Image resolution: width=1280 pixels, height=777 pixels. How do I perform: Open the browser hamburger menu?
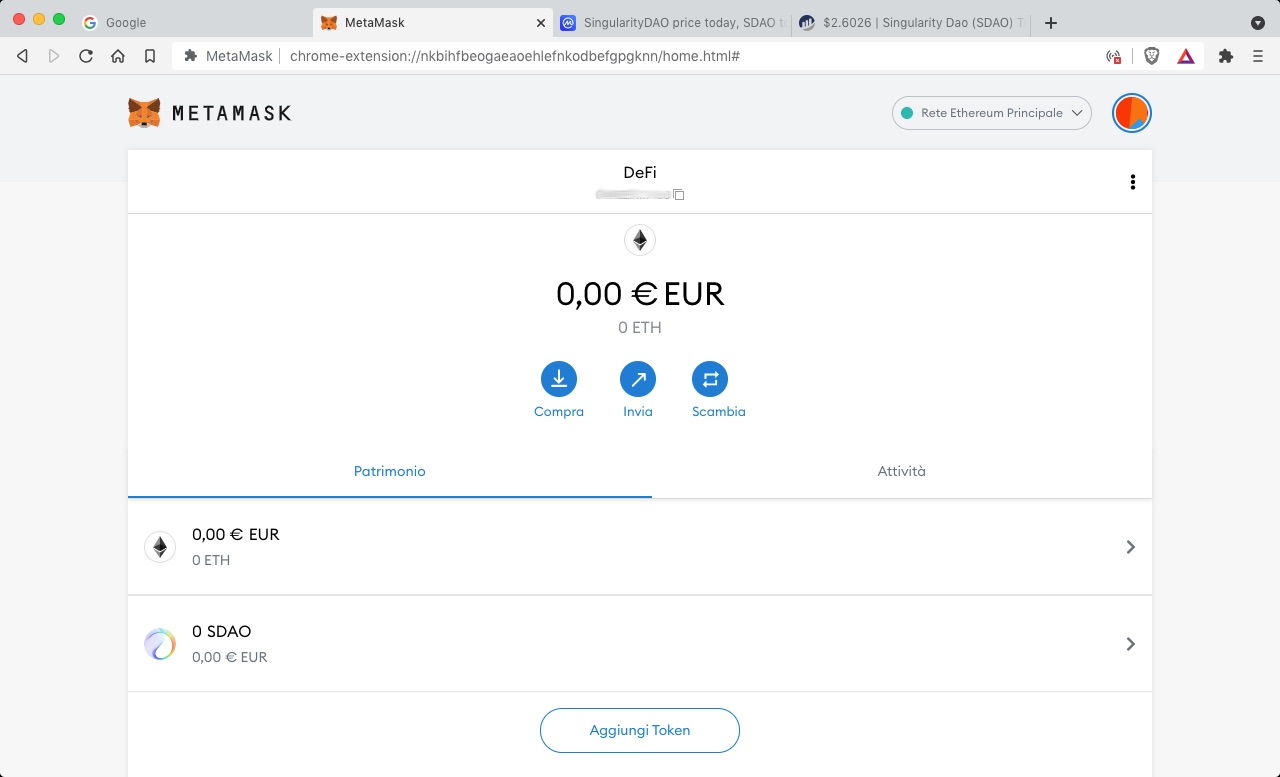[x=1258, y=56]
